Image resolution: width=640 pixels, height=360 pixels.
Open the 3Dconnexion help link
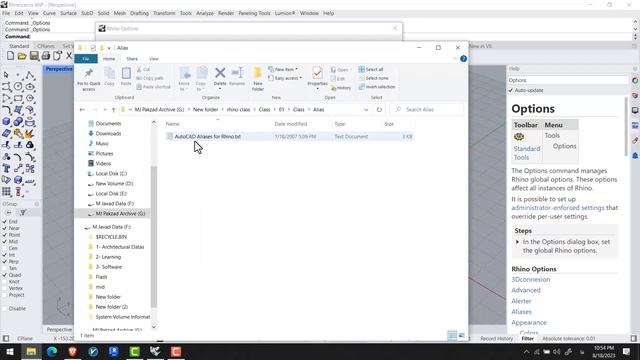[x=531, y=280]
